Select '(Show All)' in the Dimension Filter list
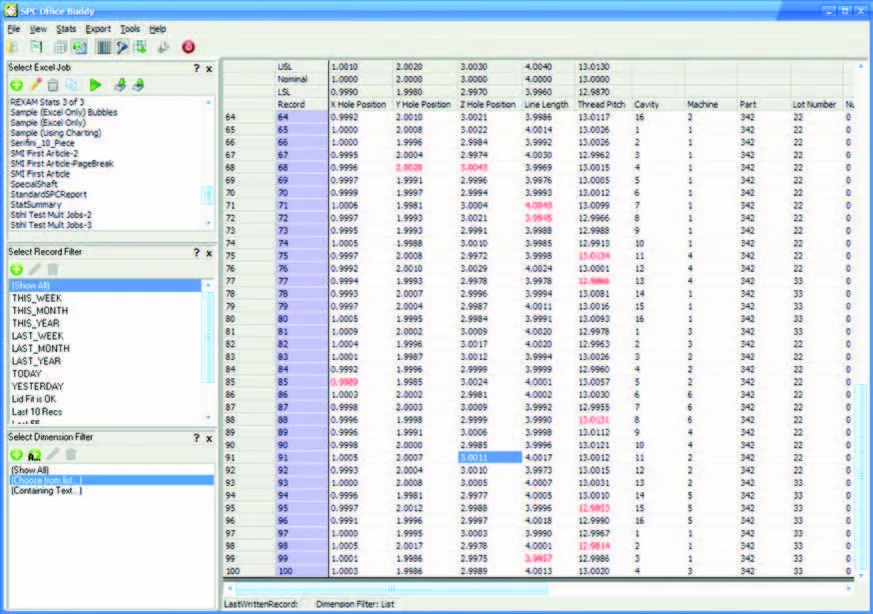 (x=30, y=470)
